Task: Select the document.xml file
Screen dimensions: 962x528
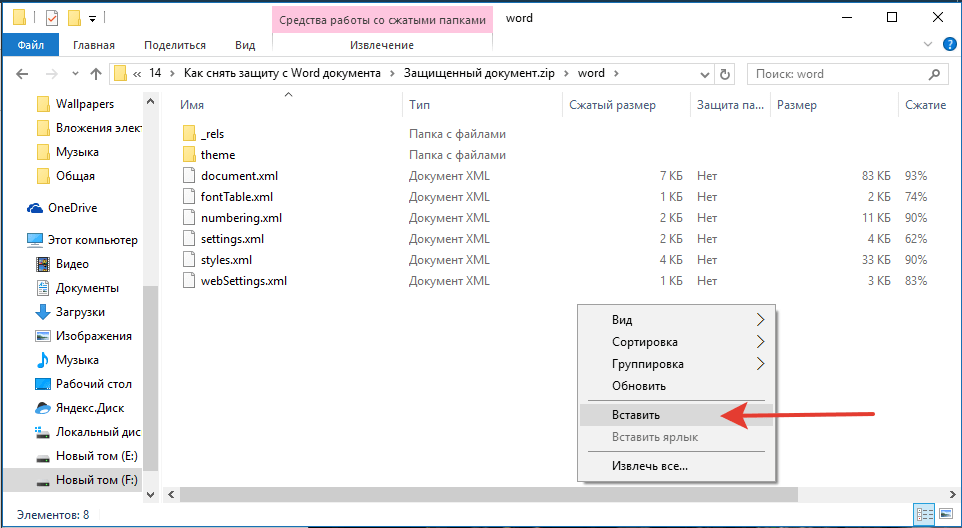Action: [239, 176]
